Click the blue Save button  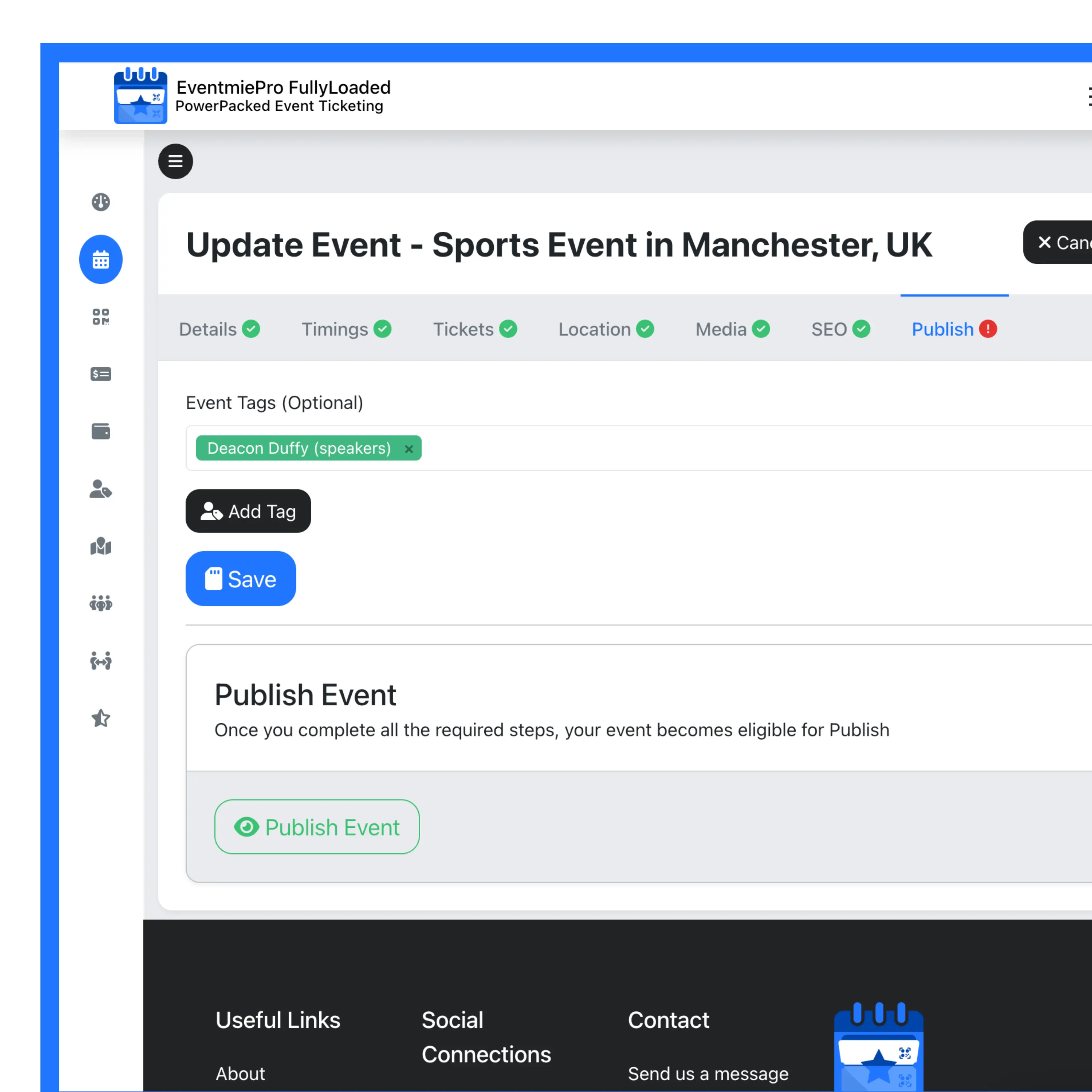(x=241, y=579)
